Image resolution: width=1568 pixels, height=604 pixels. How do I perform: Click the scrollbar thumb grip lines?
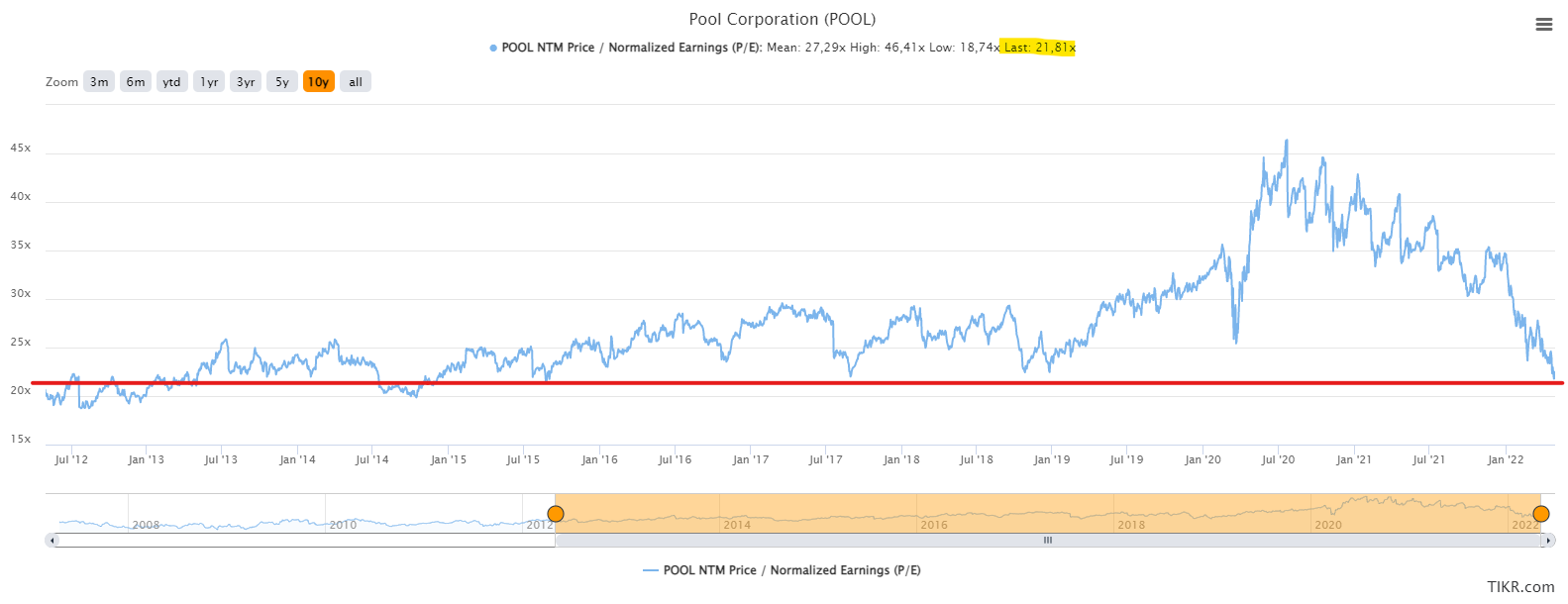[x=1047, y=541]
